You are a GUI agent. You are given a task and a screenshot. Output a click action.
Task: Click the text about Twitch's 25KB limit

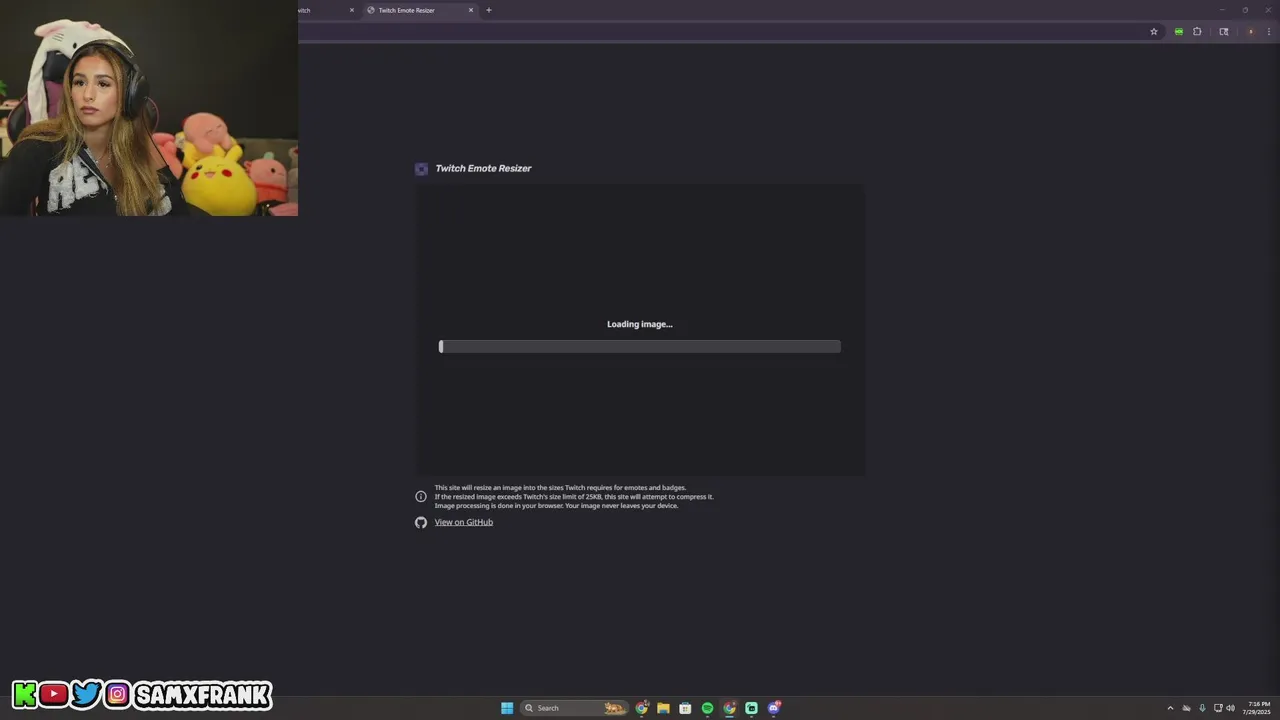coord(574,497)
